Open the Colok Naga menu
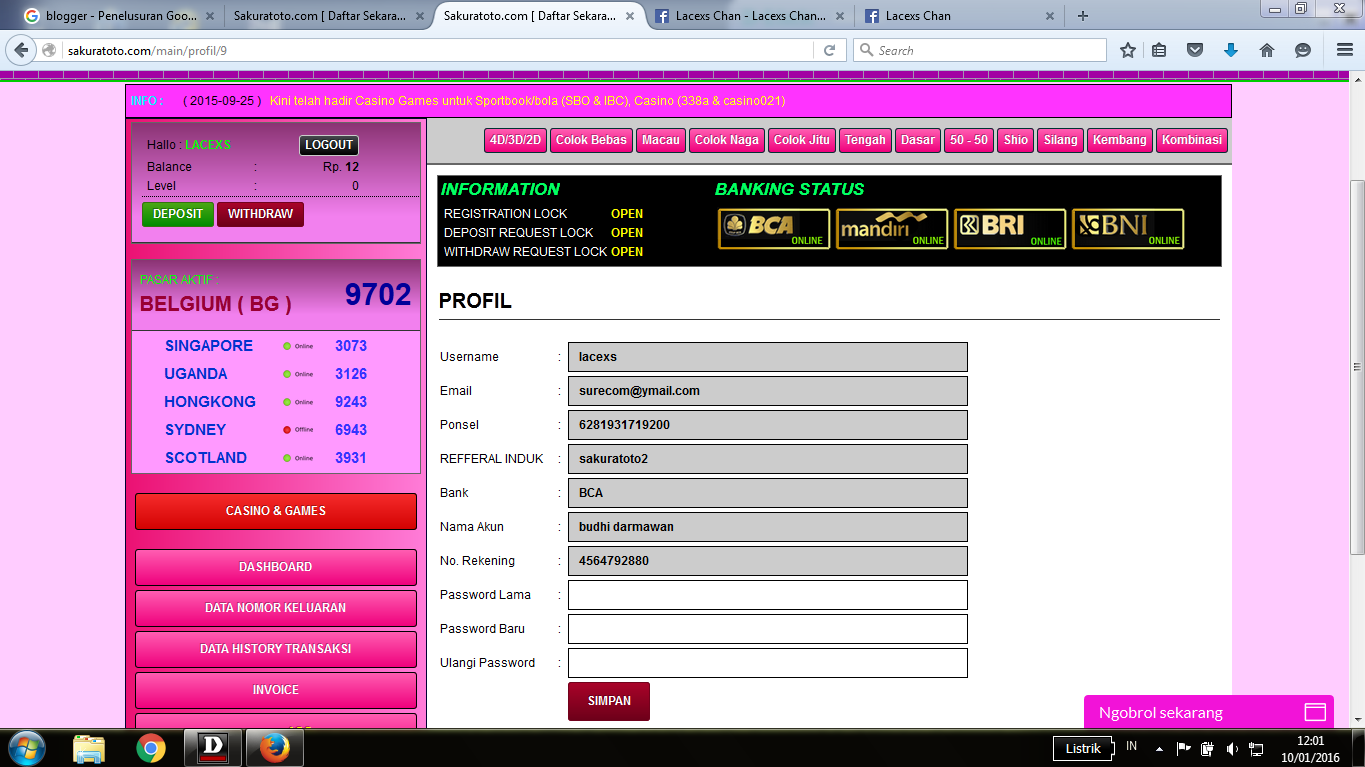This screenshot has width=1365, height=767. point(727,140)
